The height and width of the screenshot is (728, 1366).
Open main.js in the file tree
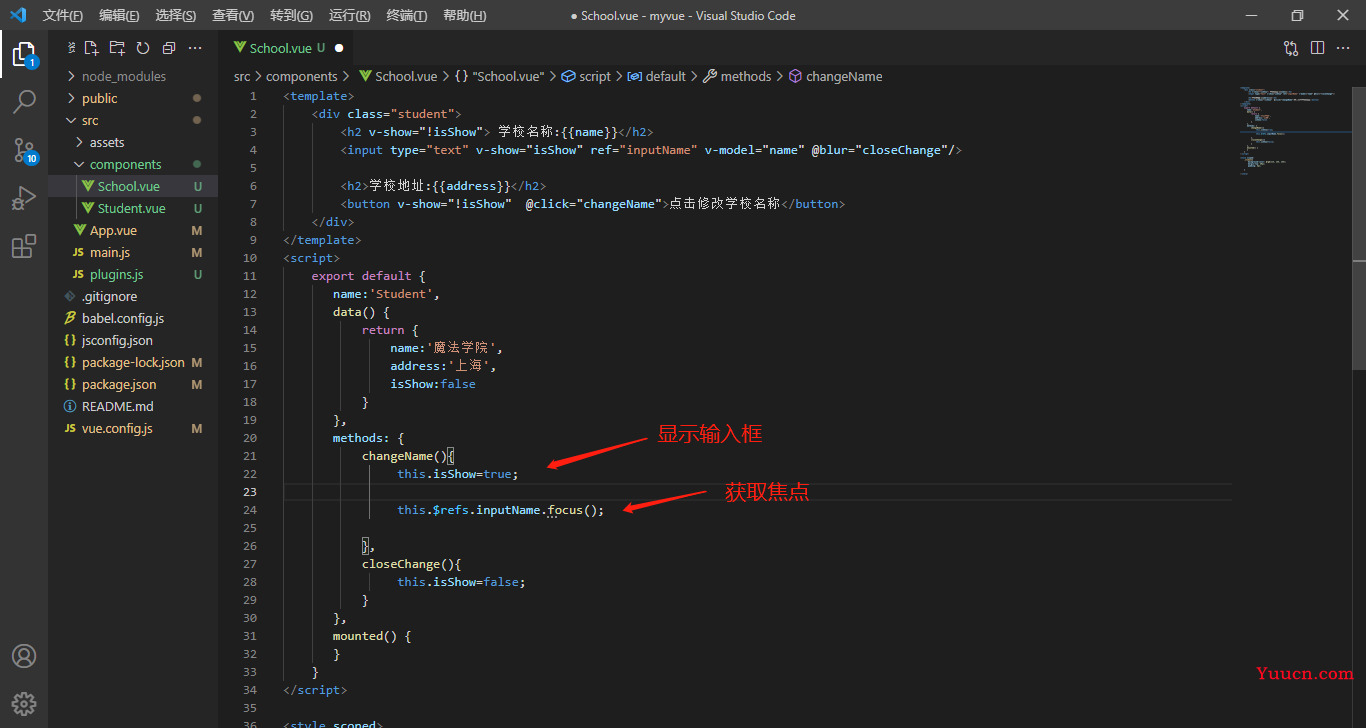pyautogui.click(x=133, y=252)
